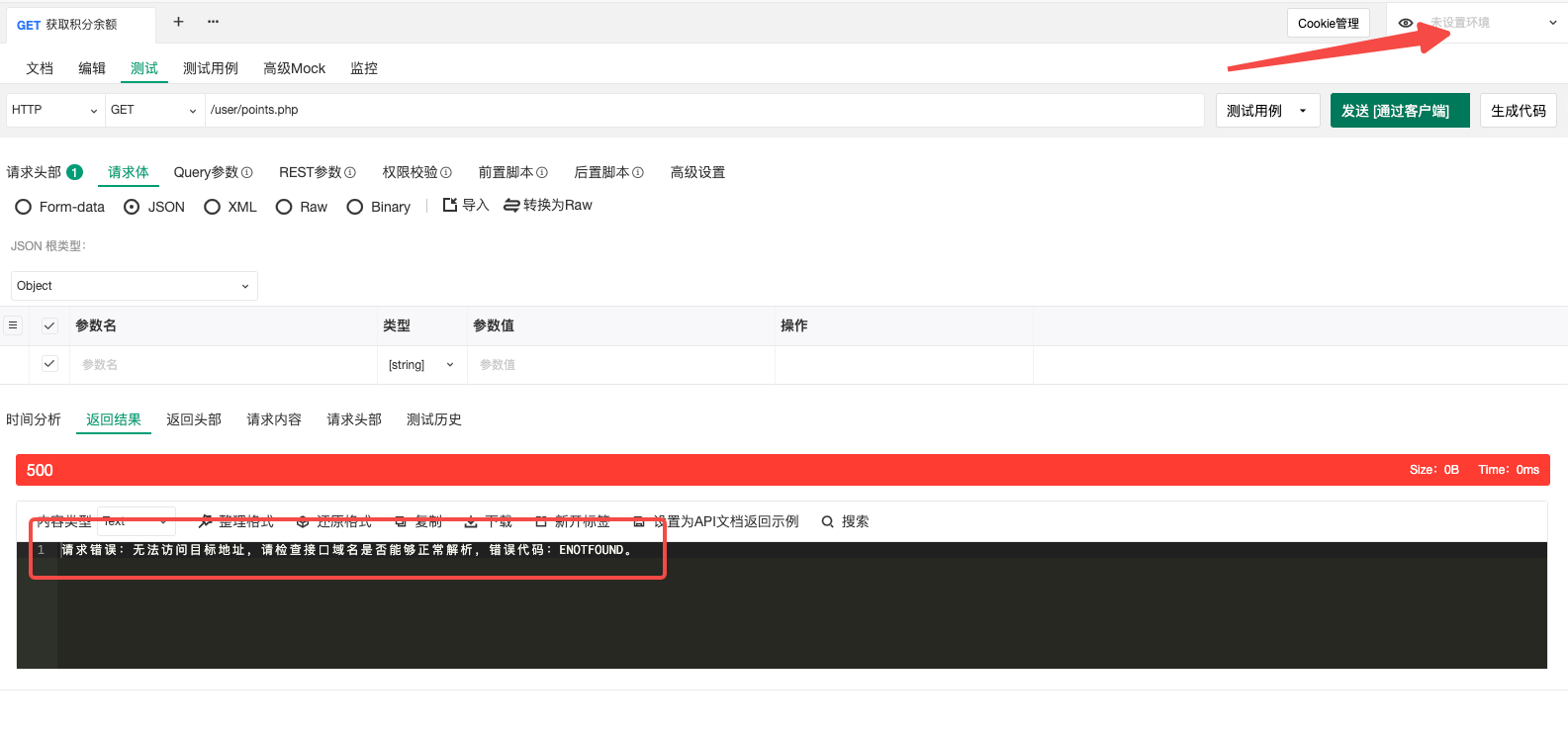This screenshot has width=1568, height=734.
Task: Open the more tabs ellipsis menu
Action: (x=213, y=22)
